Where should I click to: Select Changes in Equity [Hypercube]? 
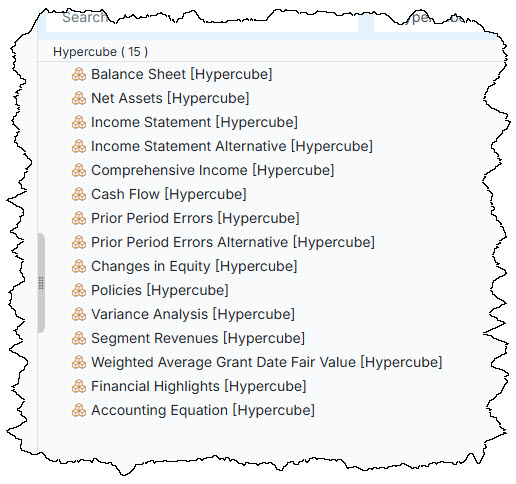click(x=194, y=266)
